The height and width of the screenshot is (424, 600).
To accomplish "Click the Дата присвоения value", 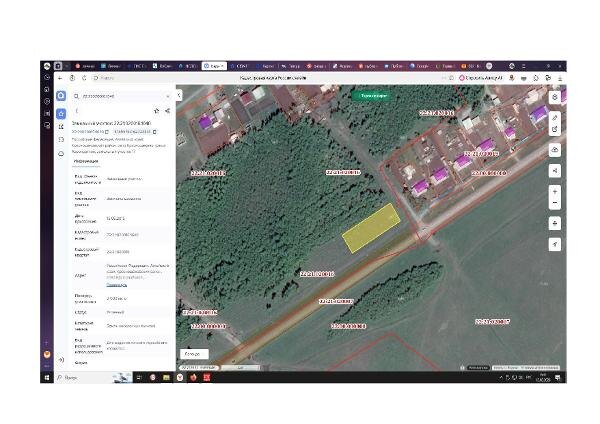I will point(115,218).
